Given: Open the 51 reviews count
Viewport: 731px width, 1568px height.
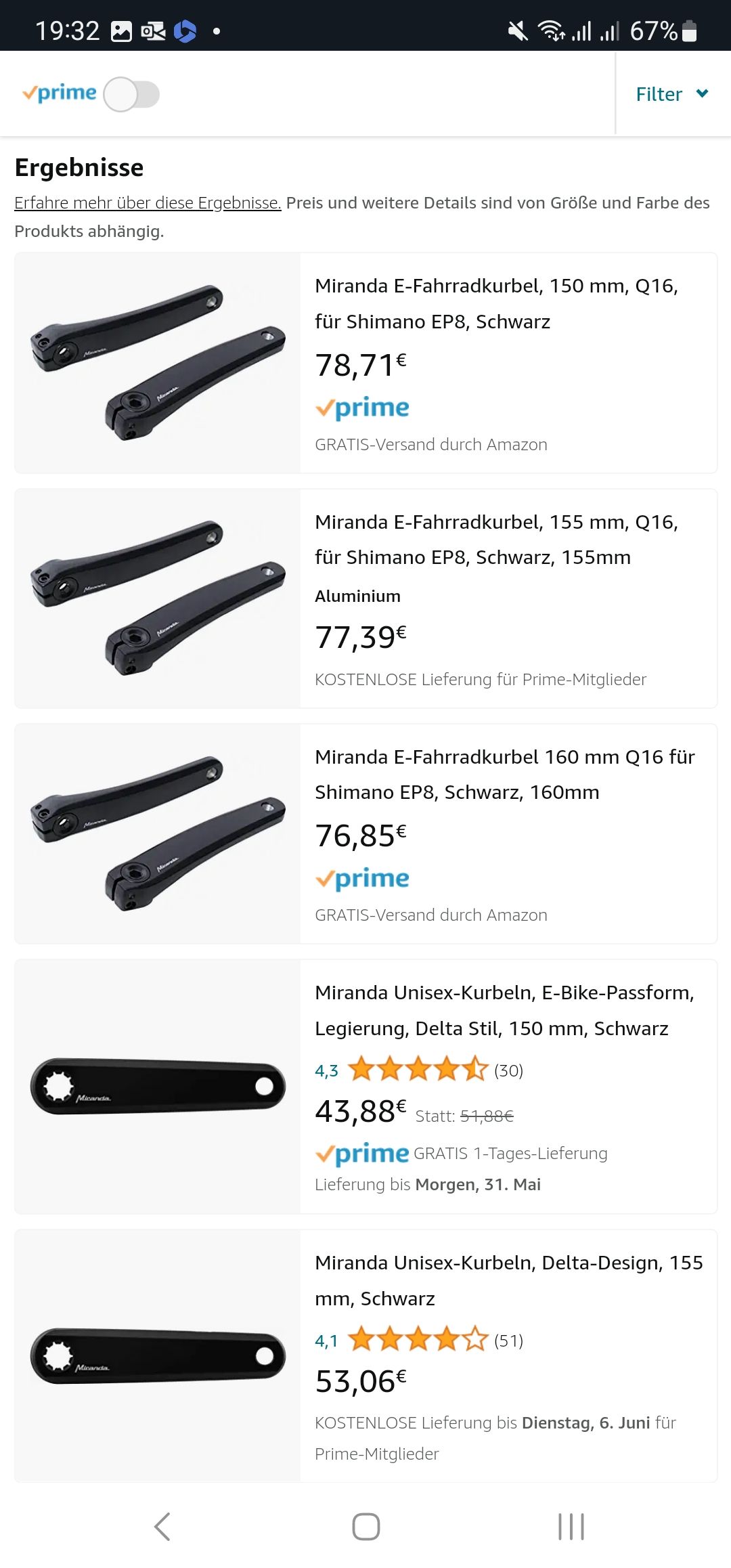Looking at the screenshot, I should [x=508, y=1341].
